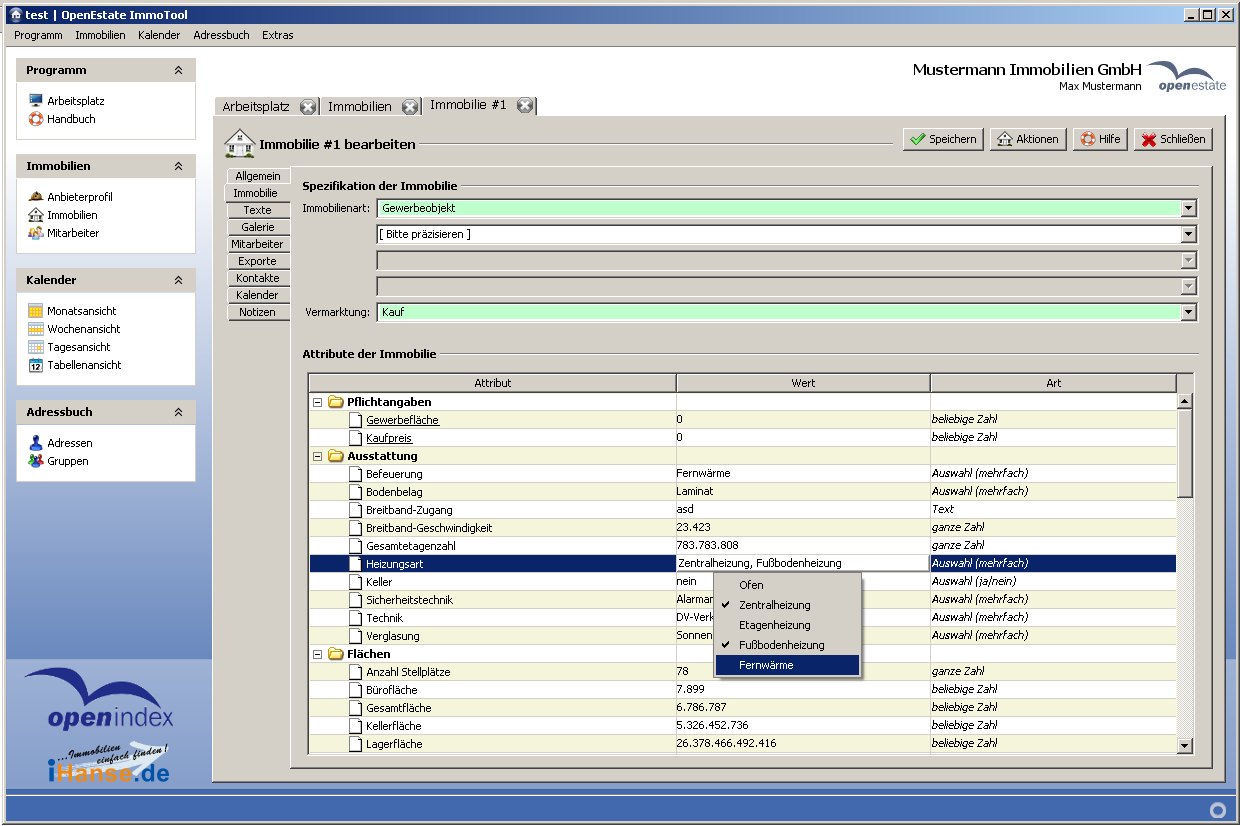This screenshot has height=826, width=1240.
Task: Collapse the Ausstattung tree group
Action: point(317,456)
